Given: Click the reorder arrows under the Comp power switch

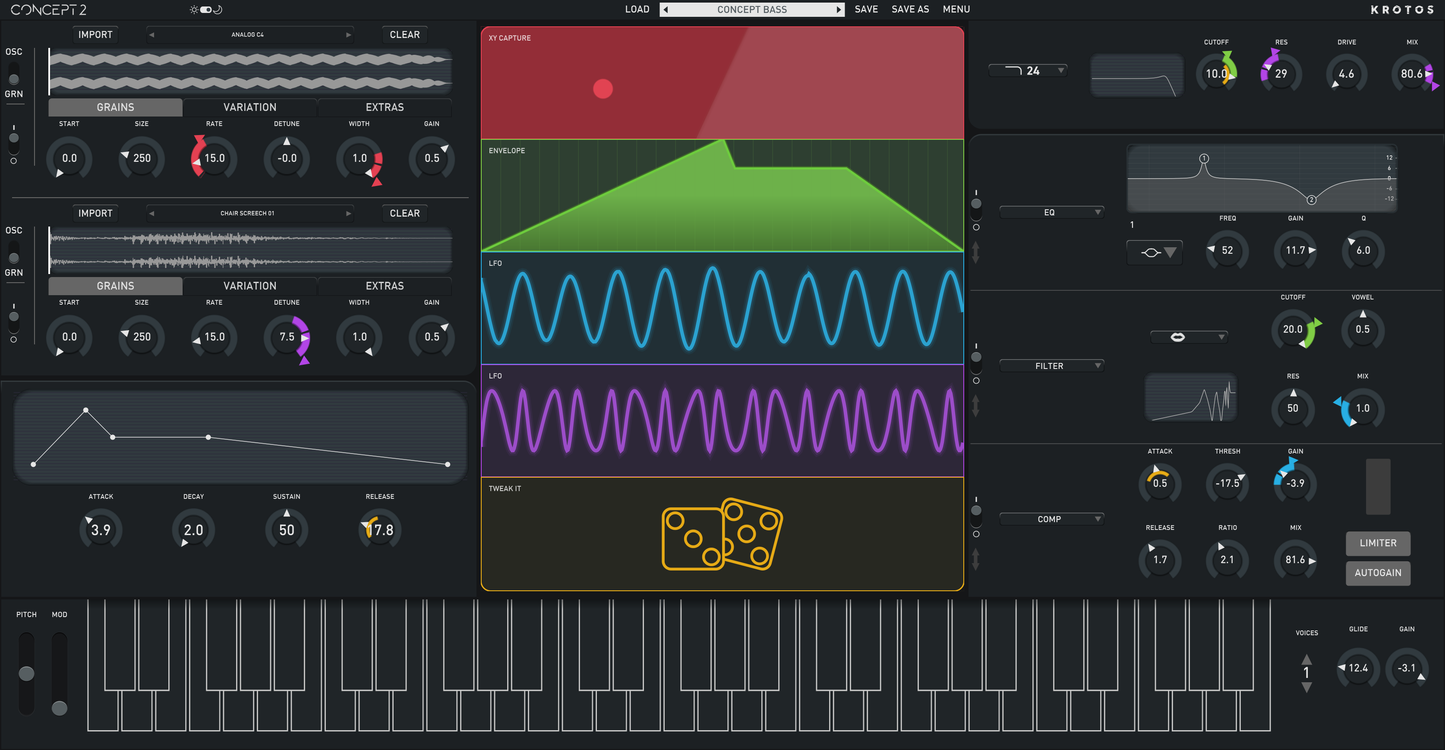Looking at the screenshot, I should (x=976, y=559).
